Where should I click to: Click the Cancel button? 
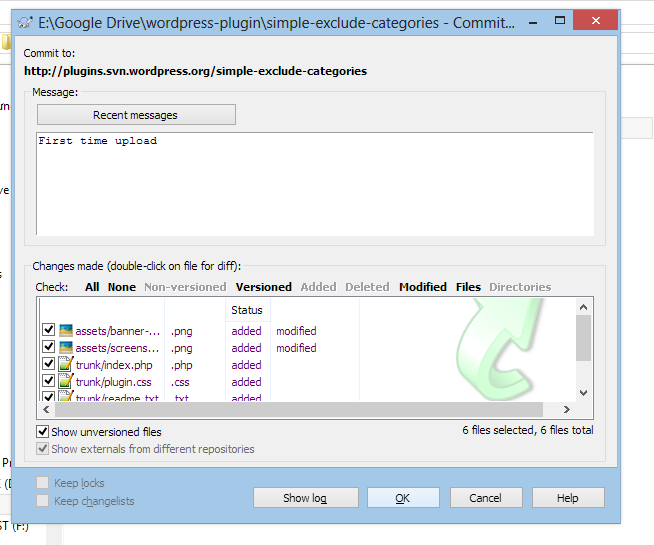486,498
